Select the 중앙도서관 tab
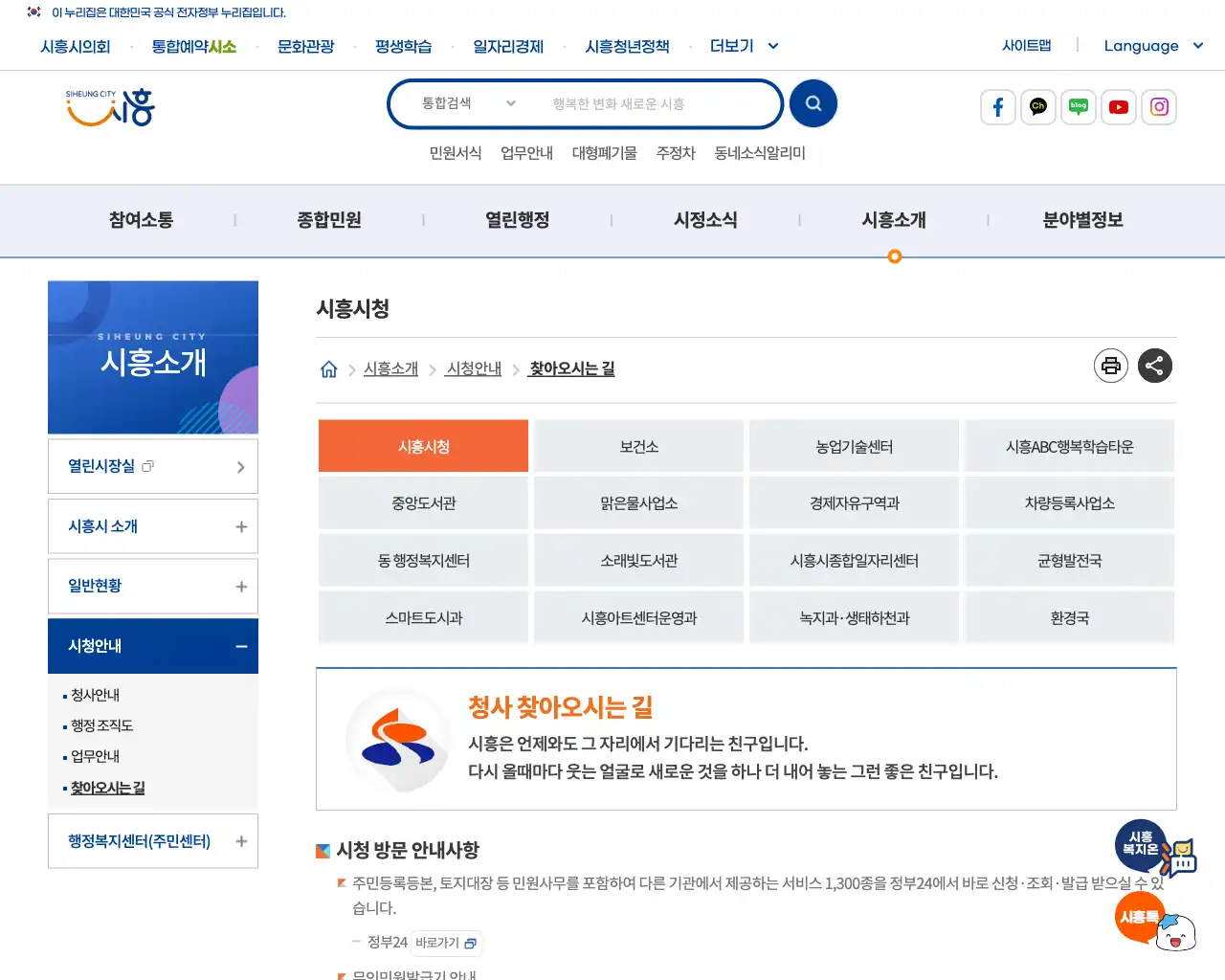 click(x=423, y=503)
